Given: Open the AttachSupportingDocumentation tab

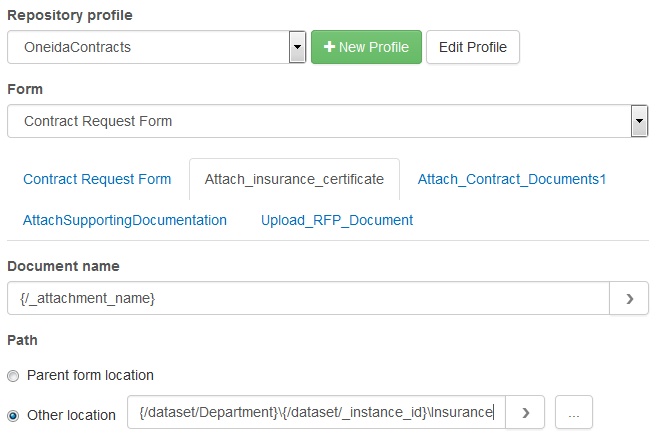Looking at the screenshot, I should pos(125,220).
